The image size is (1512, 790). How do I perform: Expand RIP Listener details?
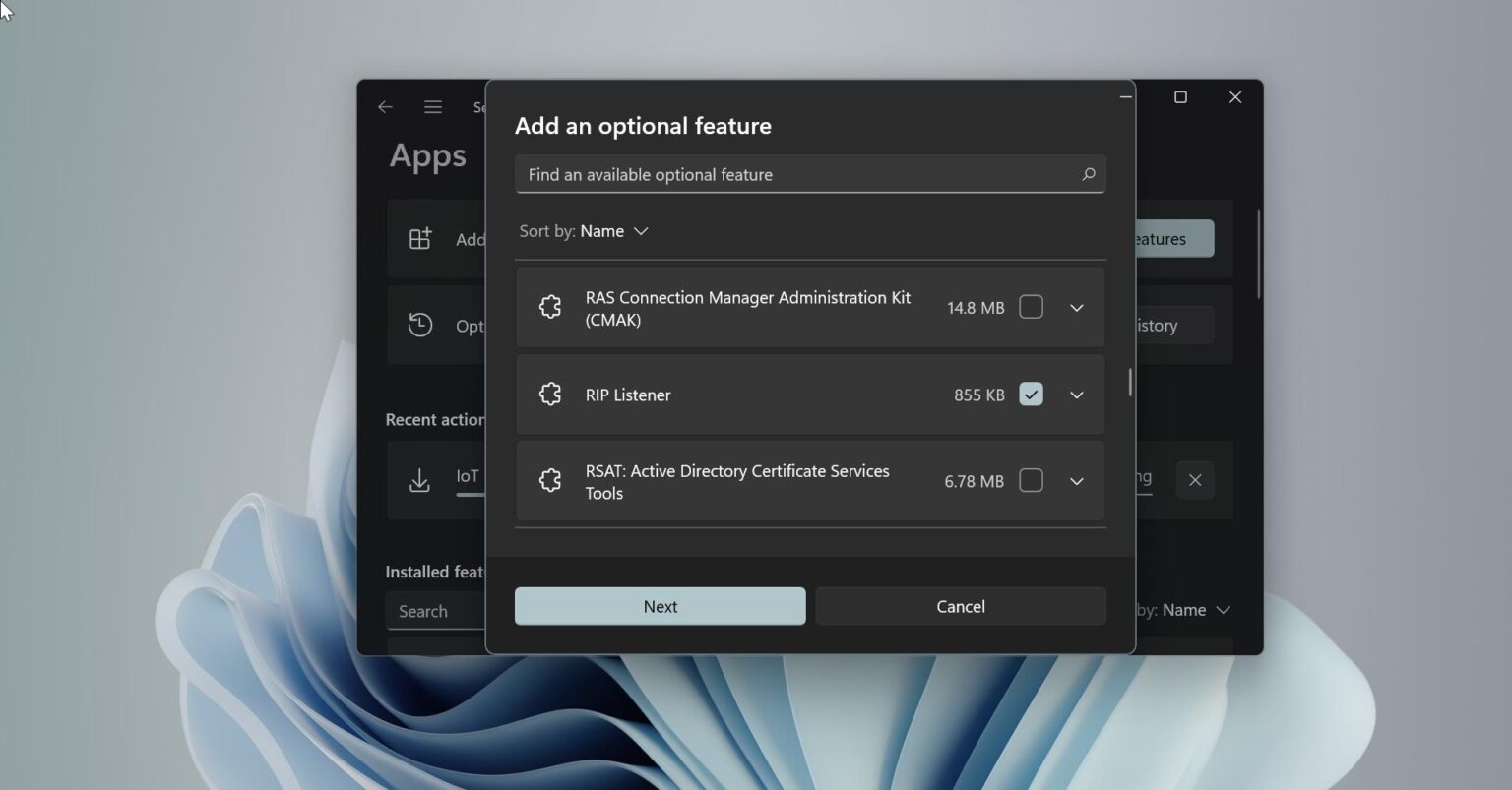pyautogui.click(x=1076, y=394)
